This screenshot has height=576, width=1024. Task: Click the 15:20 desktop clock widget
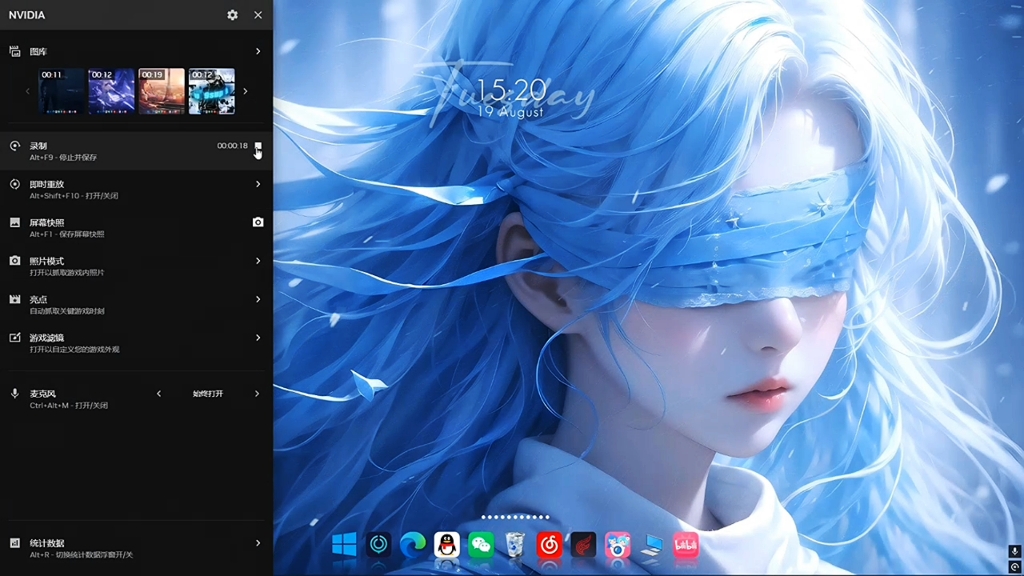click(512, 90)
